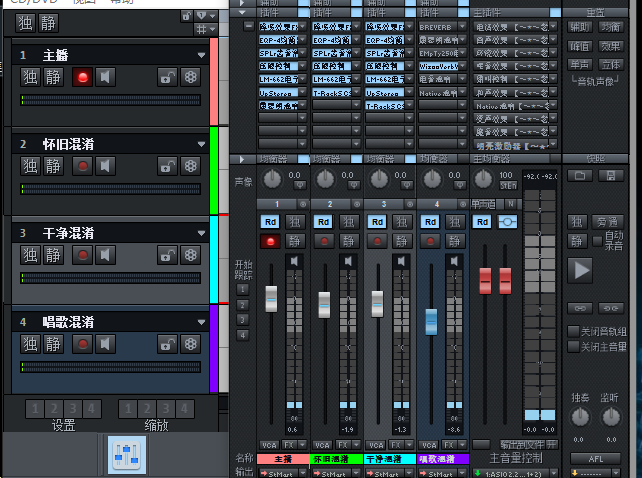
Task: Solo mixer channel 3 with 独 button
Action: click(401, 222)
